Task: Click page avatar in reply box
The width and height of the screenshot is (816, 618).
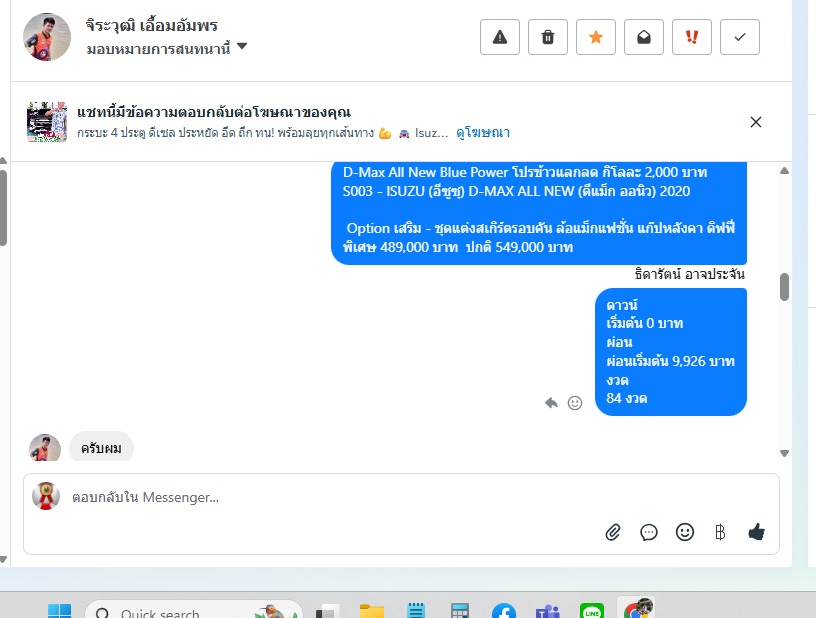Action: [46, 496]
